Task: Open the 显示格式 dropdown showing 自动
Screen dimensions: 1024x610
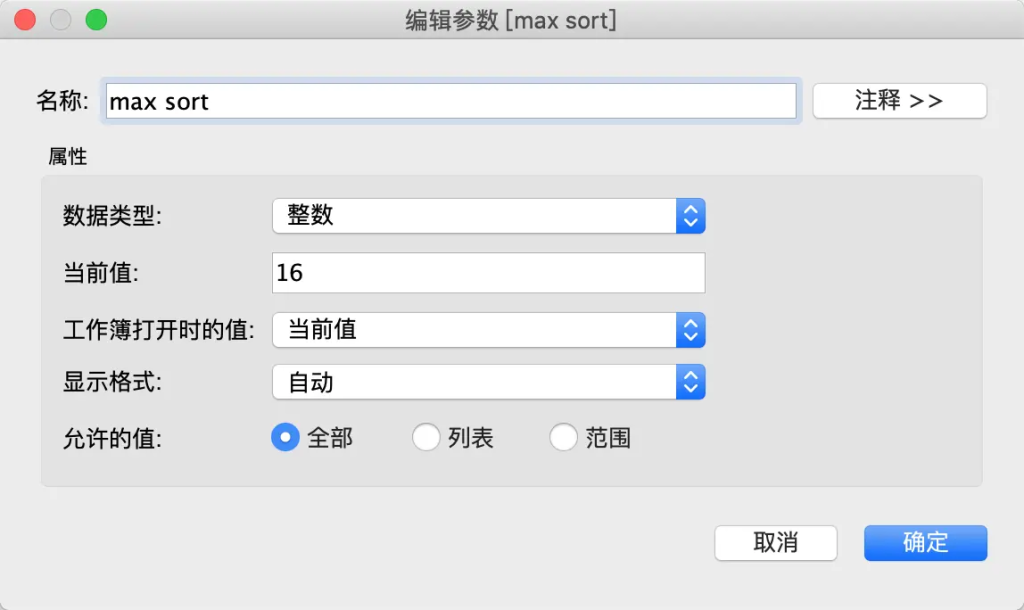Action: (x=488, y=382)
